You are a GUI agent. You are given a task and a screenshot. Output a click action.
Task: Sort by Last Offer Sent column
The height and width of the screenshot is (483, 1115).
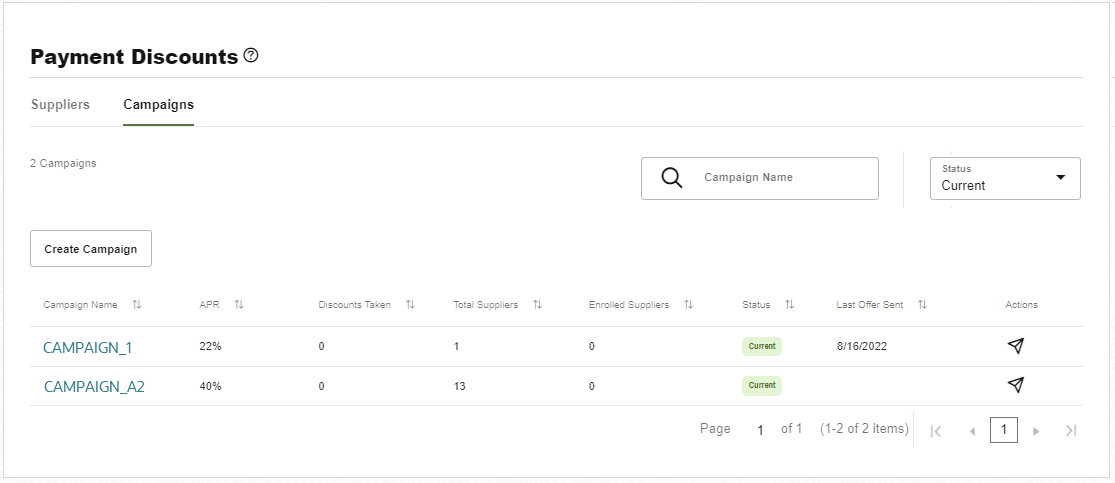[922, 305]
